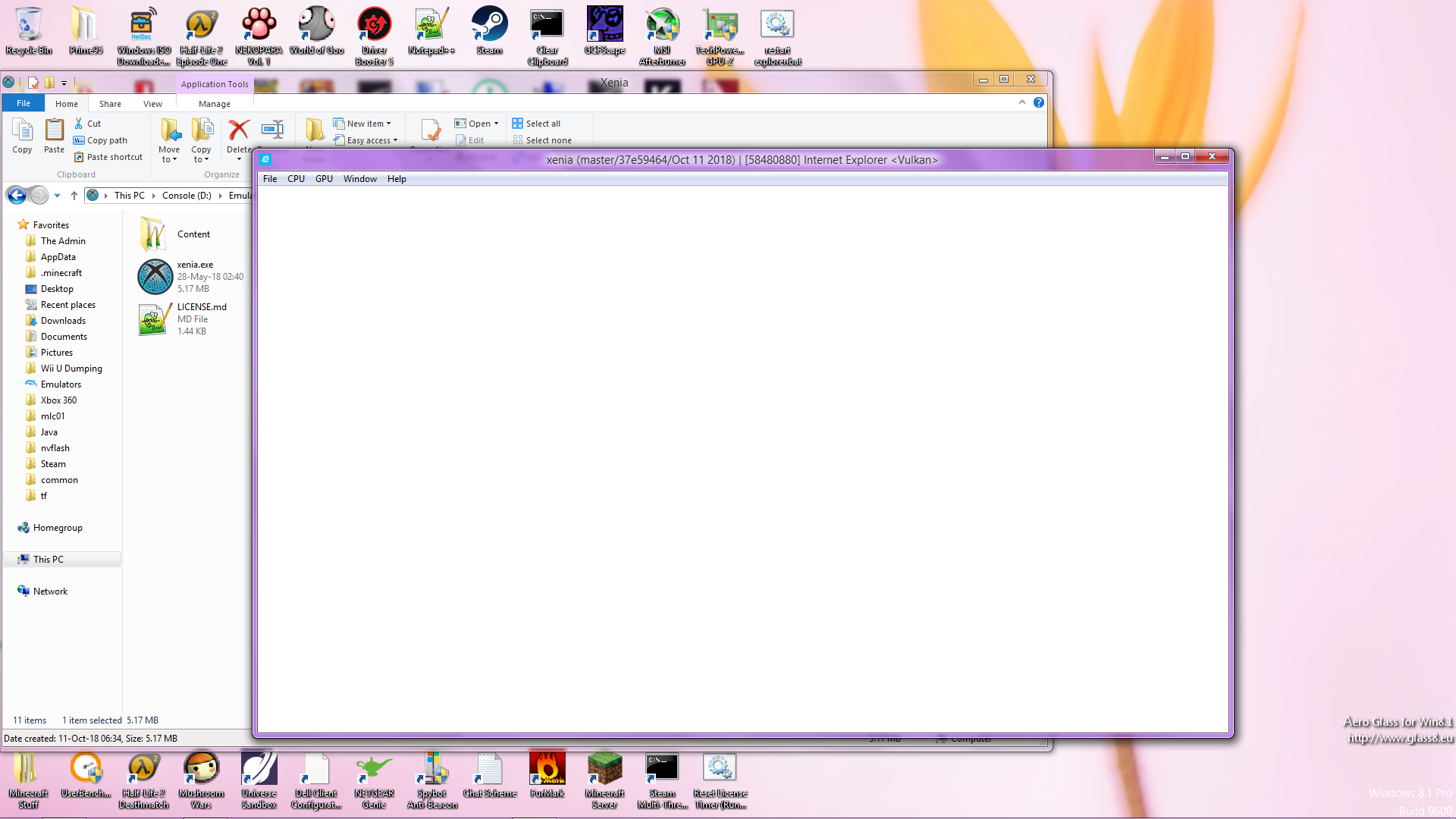The height and width of the screenshot is (819, 1456).
Task: Open the GPU menu in xenia
Action: click(x=324, y=179)
